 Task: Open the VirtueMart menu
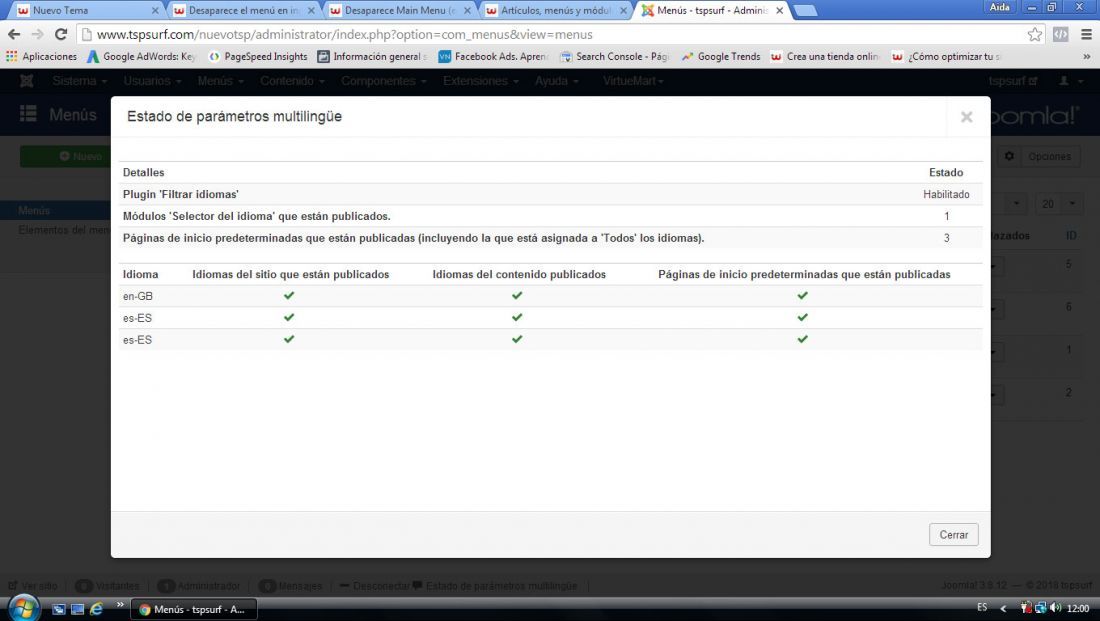[633, 81]
